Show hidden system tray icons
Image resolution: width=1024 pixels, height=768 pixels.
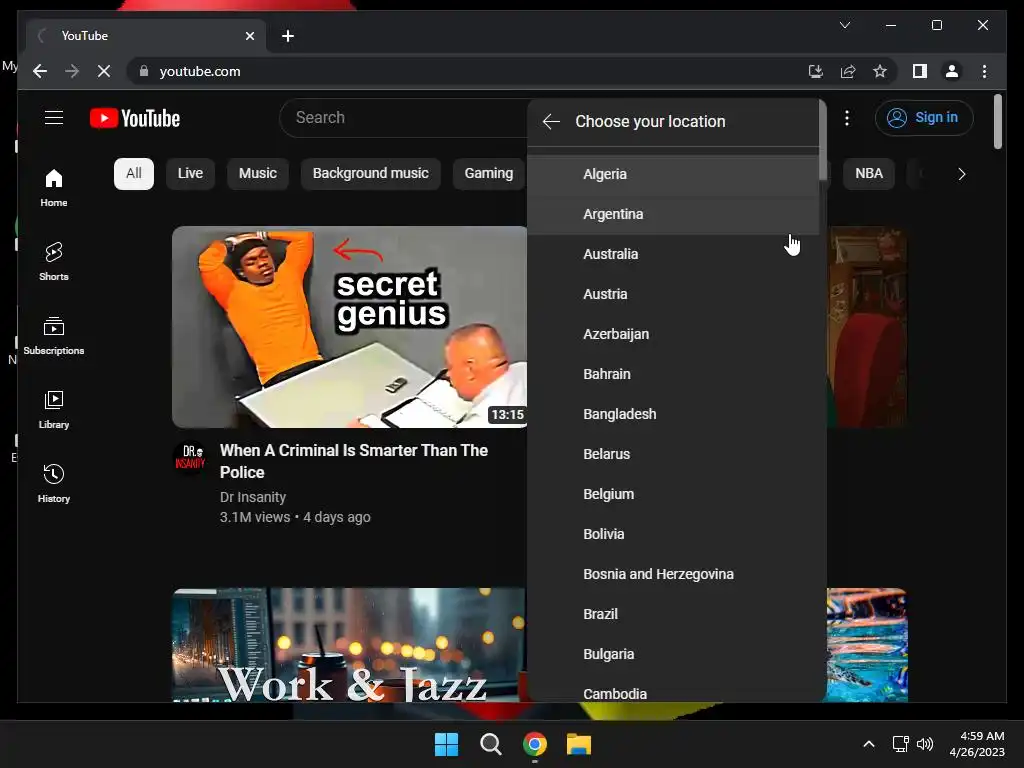(869, 744)
